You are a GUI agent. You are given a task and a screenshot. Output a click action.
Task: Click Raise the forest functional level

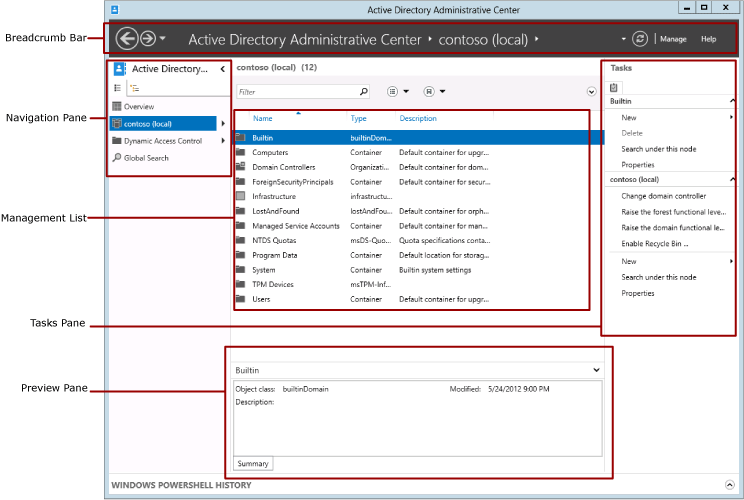pyautogui.click(x=673, y=212)
